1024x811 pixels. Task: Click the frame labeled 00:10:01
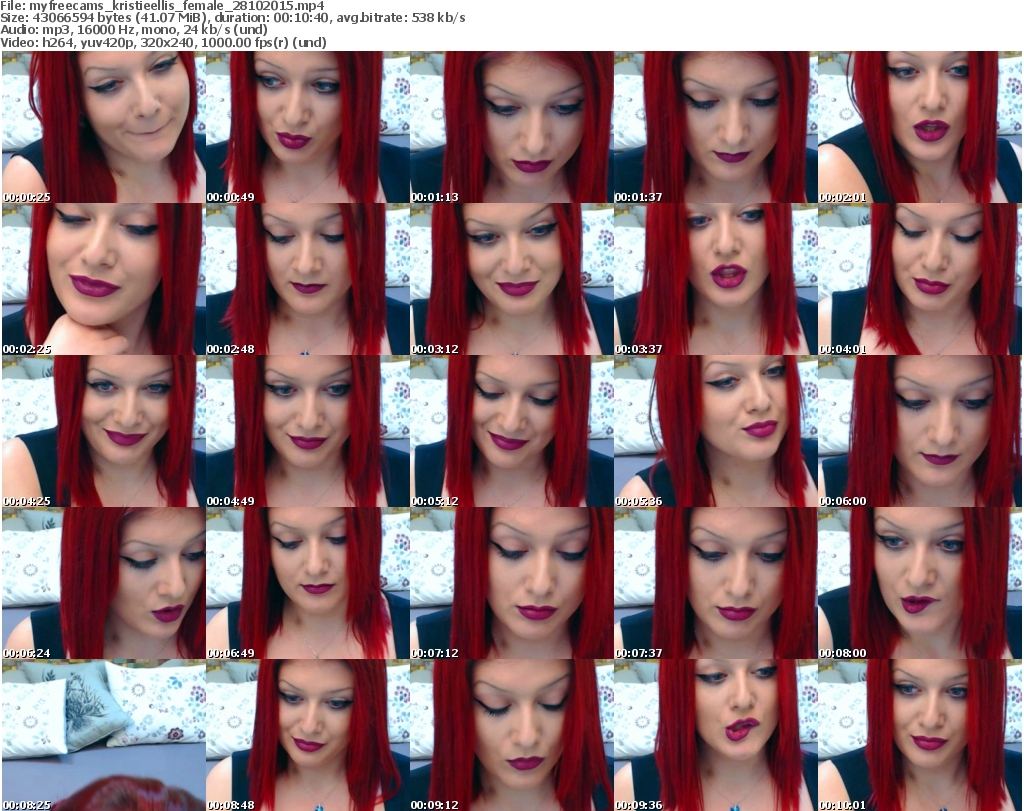[920, 735]
